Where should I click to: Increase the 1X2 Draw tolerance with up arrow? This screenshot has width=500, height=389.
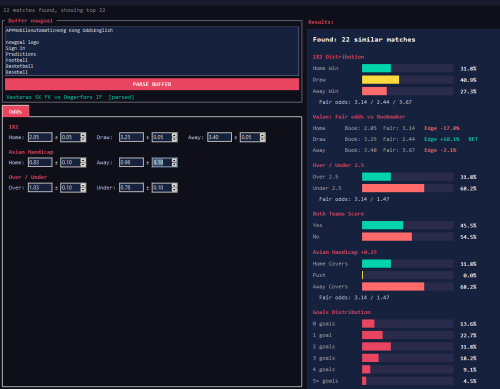pos(174,135)
